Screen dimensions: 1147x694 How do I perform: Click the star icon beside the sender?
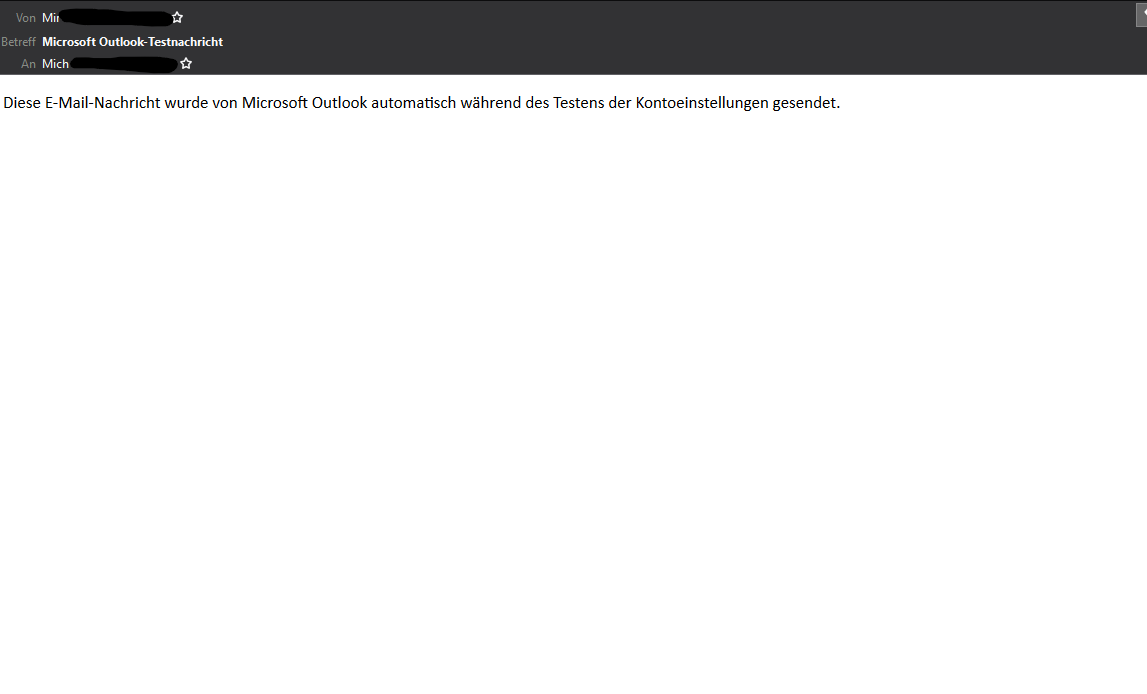click(x=177, y=18)
